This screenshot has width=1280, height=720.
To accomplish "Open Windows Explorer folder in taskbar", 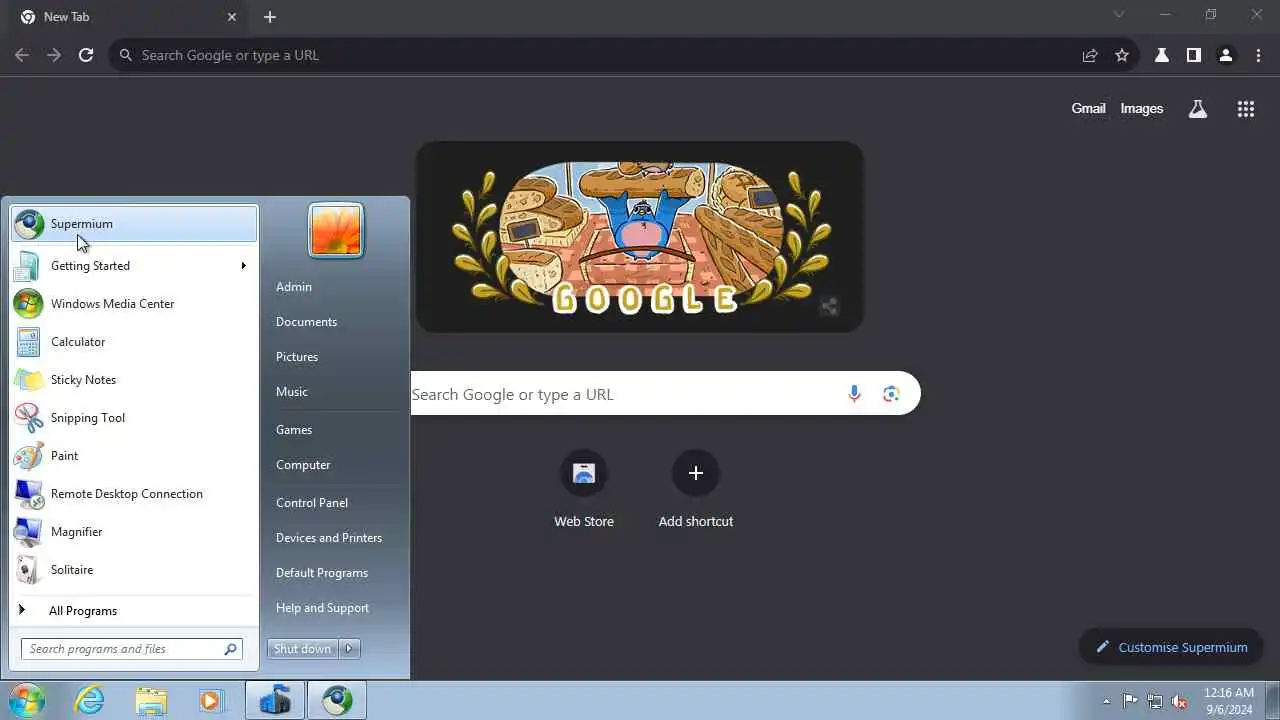I will tap(151, 701).
